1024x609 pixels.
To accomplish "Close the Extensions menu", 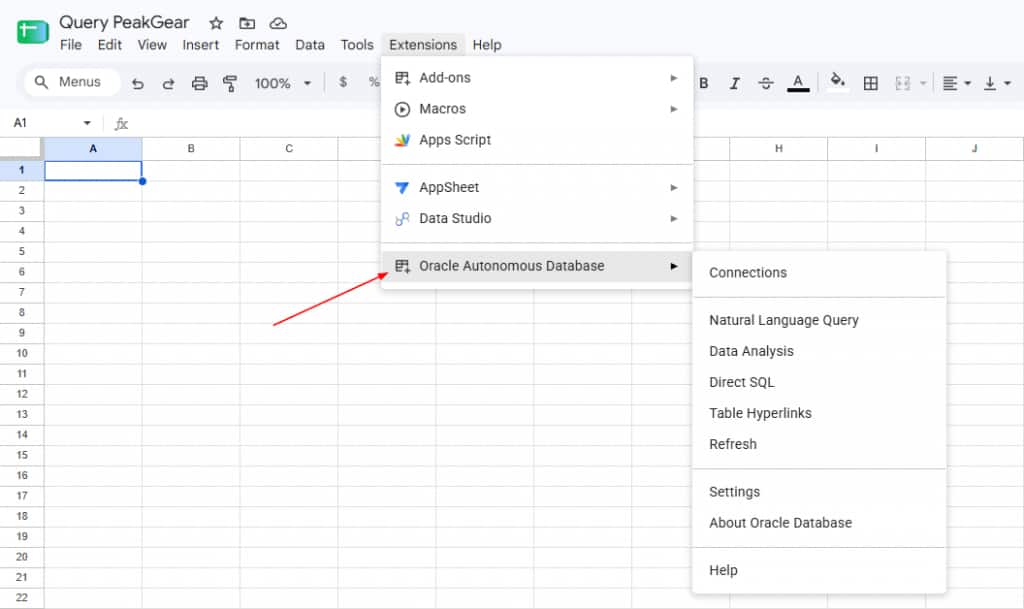I will click(x=423, y=45).
